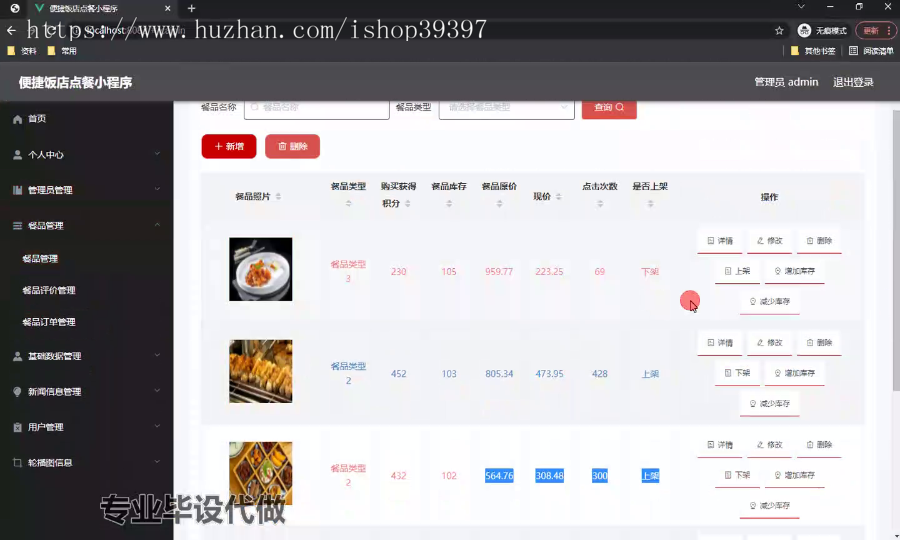Viewport: 900px width, 540px height.
Task: Focus the 餐品名称 search input
Action: (x=317, y=108)
